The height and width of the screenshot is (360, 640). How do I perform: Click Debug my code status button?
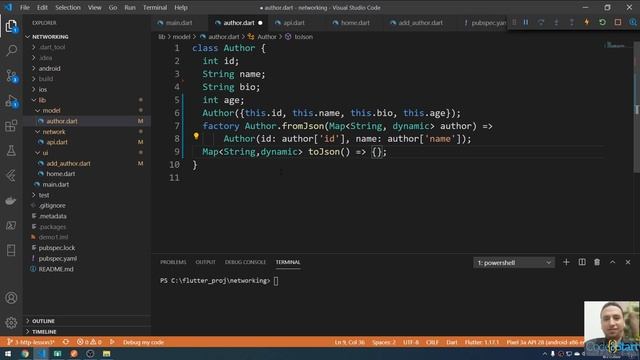tap(143, 342)
